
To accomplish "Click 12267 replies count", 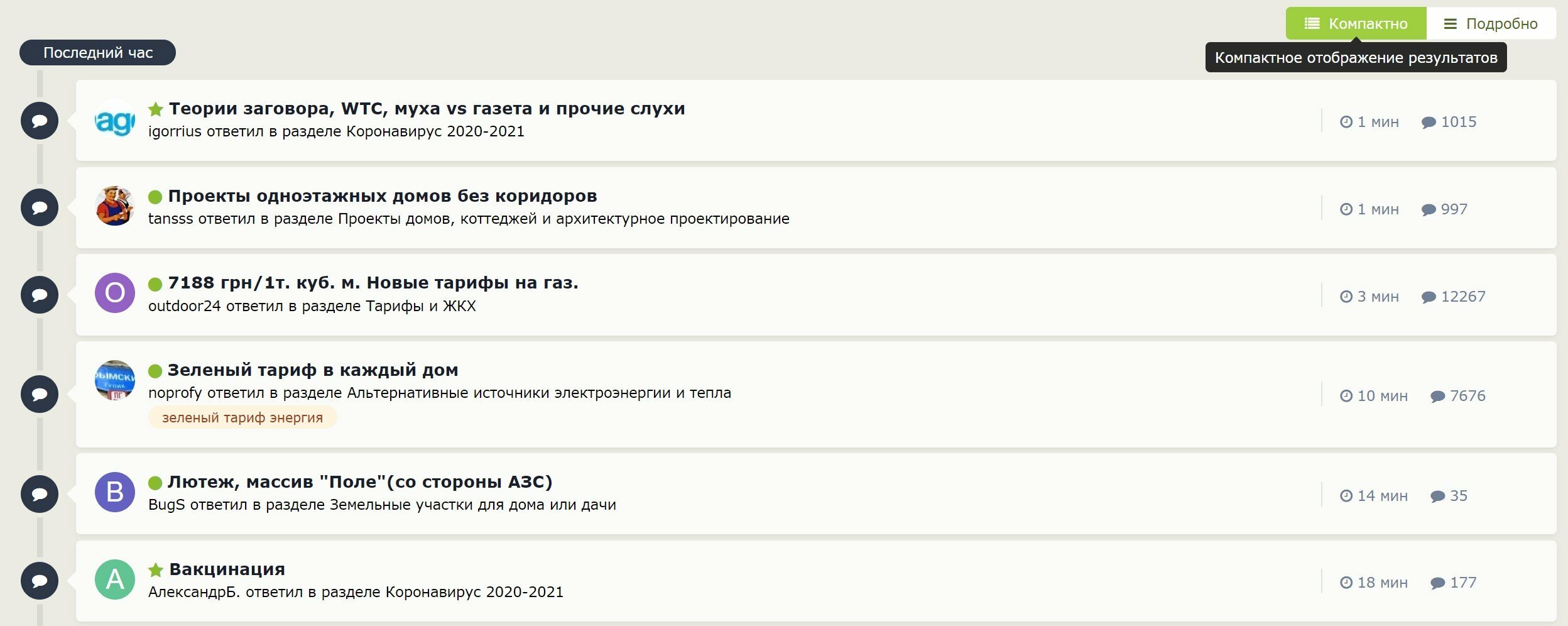I will [x=1454, y=297].
